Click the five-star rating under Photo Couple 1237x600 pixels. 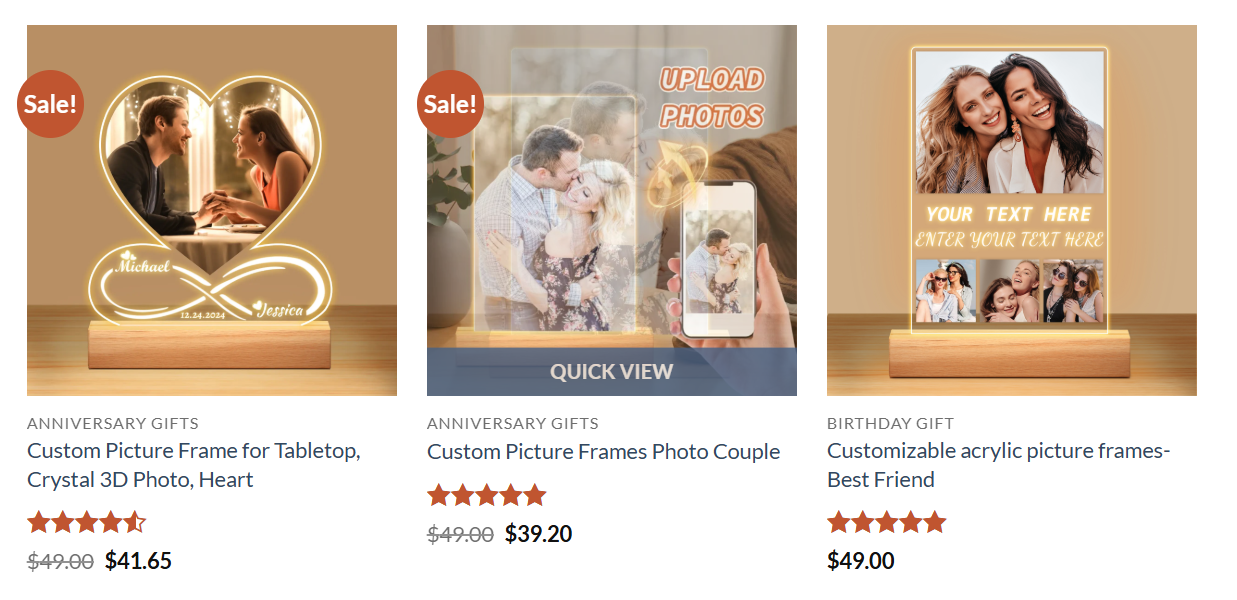(x=487, y=494)
